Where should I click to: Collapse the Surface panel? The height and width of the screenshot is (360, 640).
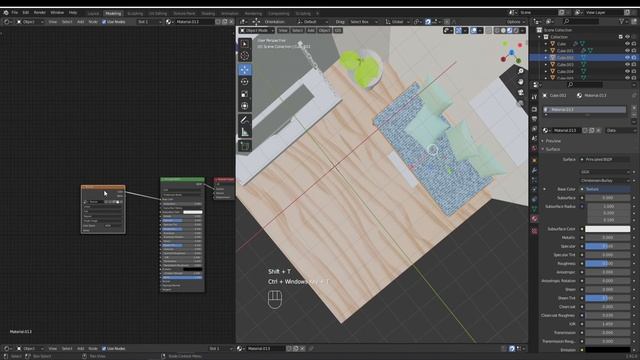pyautogui.click(x=553, y=149)
